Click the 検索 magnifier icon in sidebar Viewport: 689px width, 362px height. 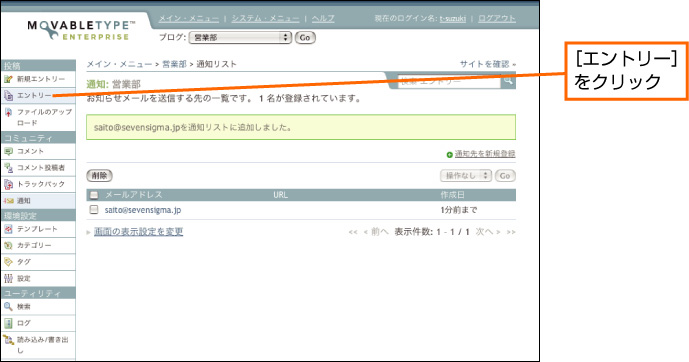tap(8, 307)
